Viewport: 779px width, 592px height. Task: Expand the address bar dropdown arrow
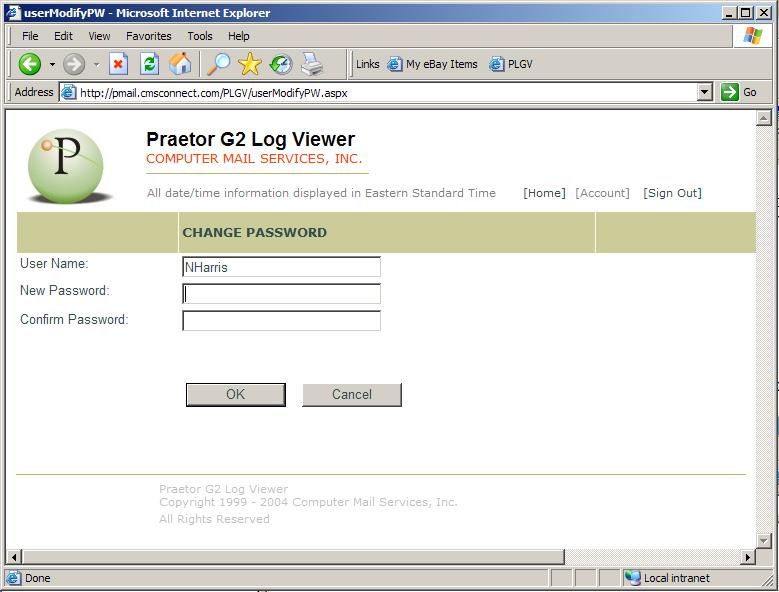click(x=704, y=92)
